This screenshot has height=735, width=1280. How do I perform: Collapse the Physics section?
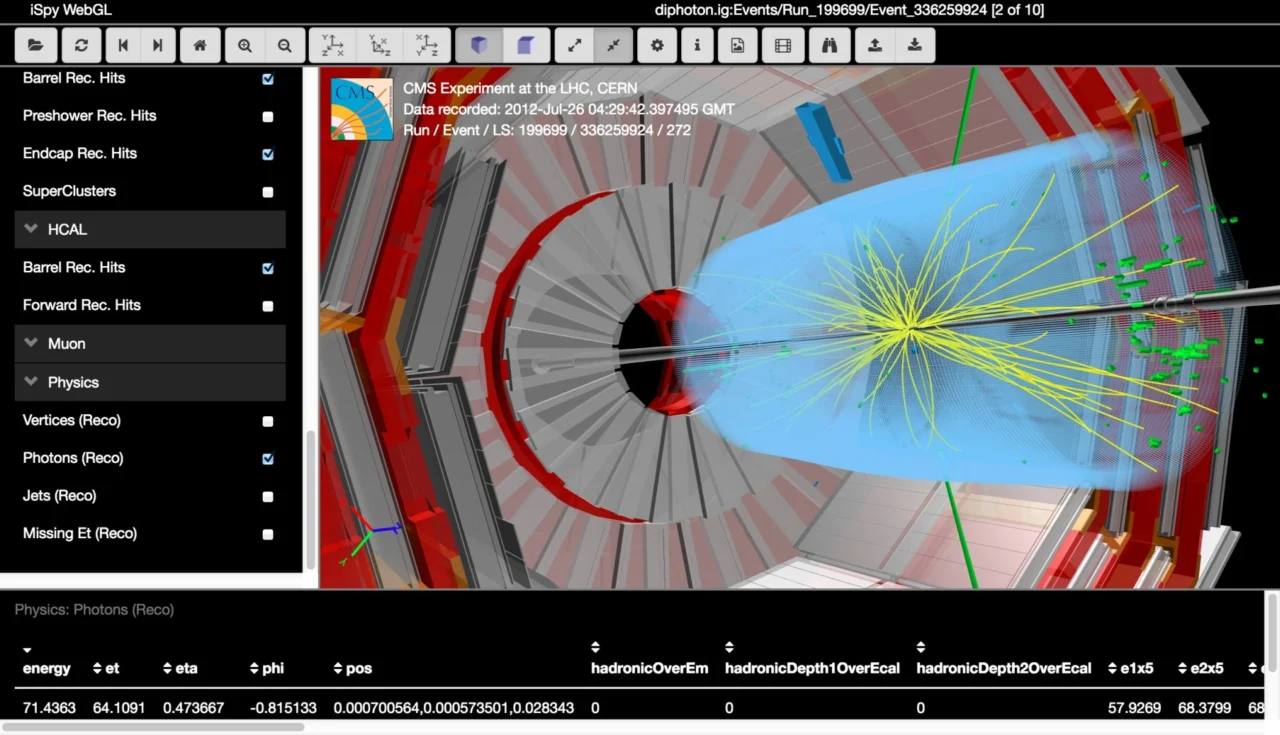(x=150, y=382)
